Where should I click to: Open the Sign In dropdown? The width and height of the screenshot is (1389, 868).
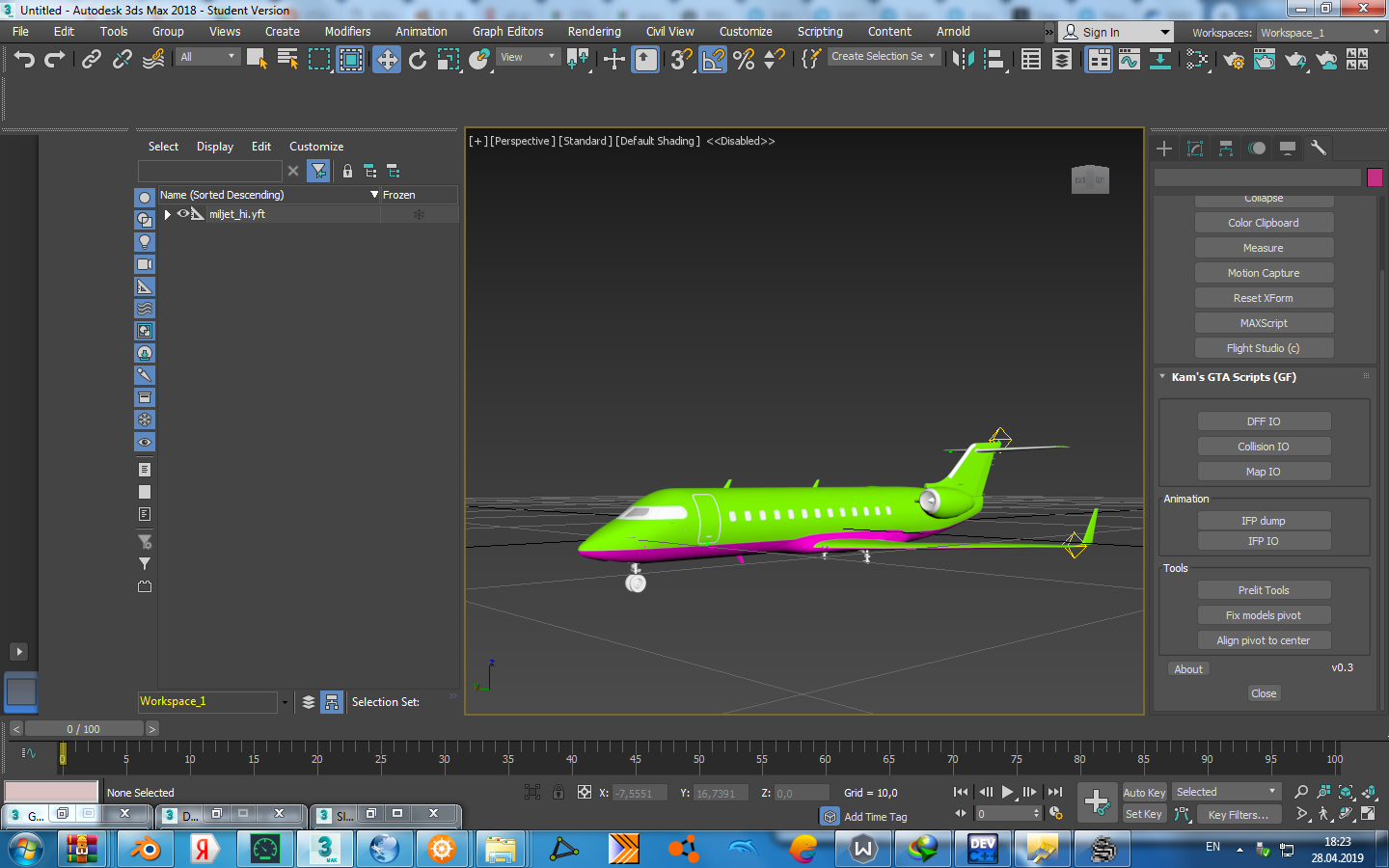point(1116,32)
